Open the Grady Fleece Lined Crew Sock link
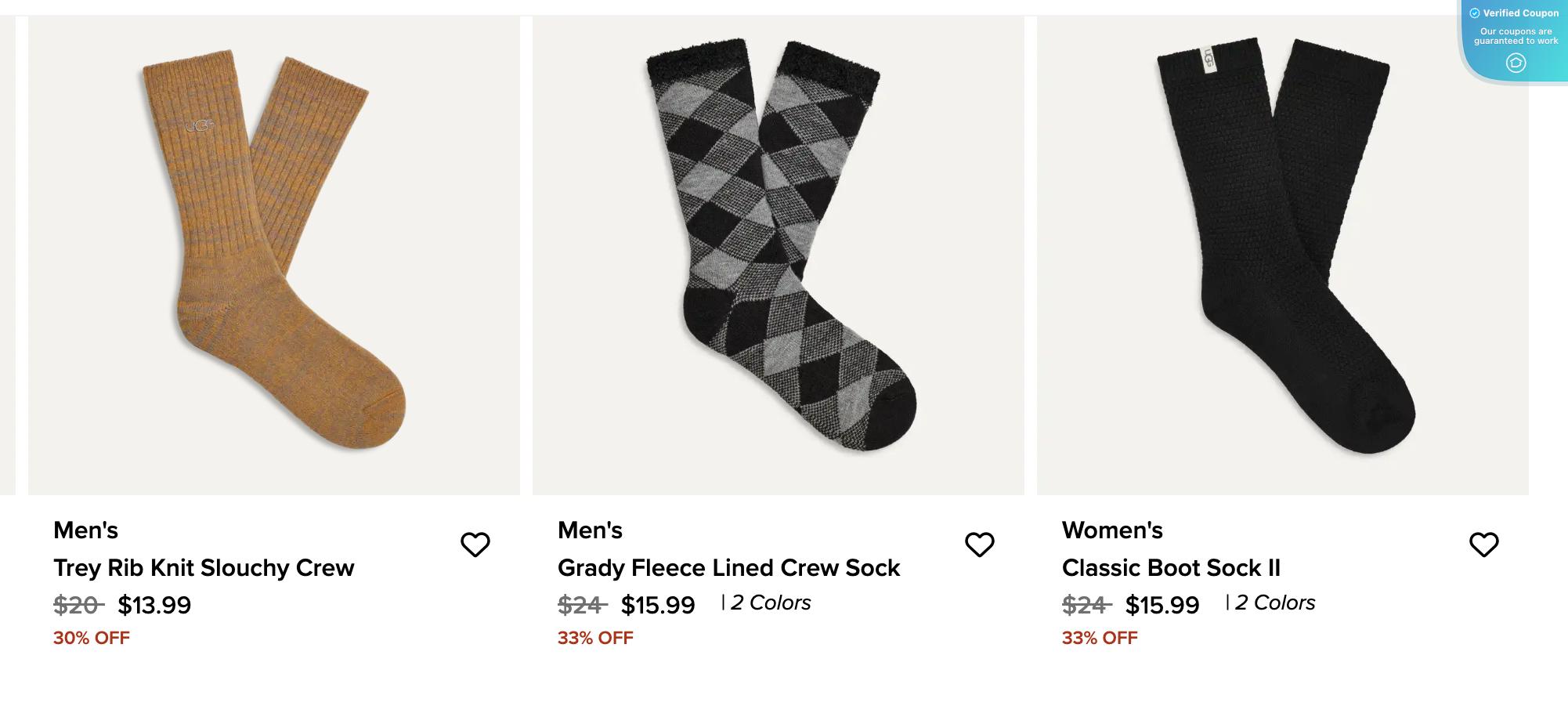The height and width of the screenshot is (713, 1568). coord(728,568)
